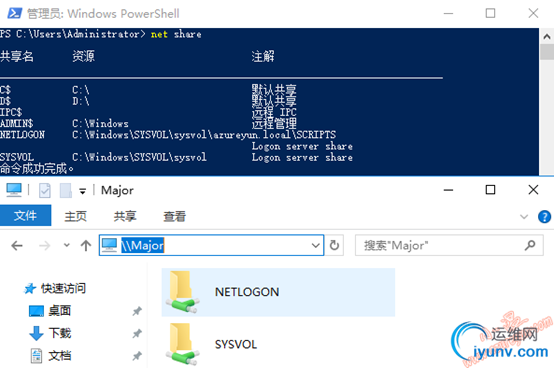
Task: Expand the address bar history dropdown
Action: point(316,245)
